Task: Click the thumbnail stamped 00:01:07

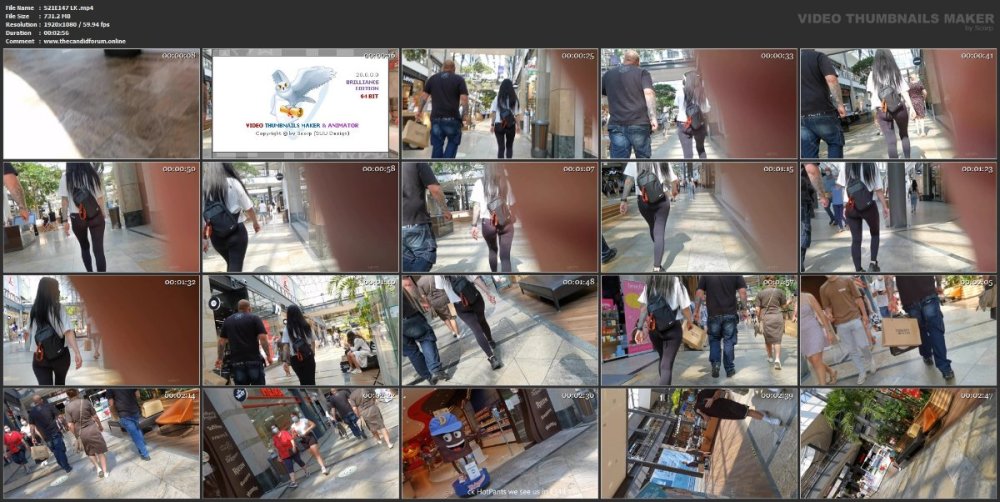Action: click(500, 218)
